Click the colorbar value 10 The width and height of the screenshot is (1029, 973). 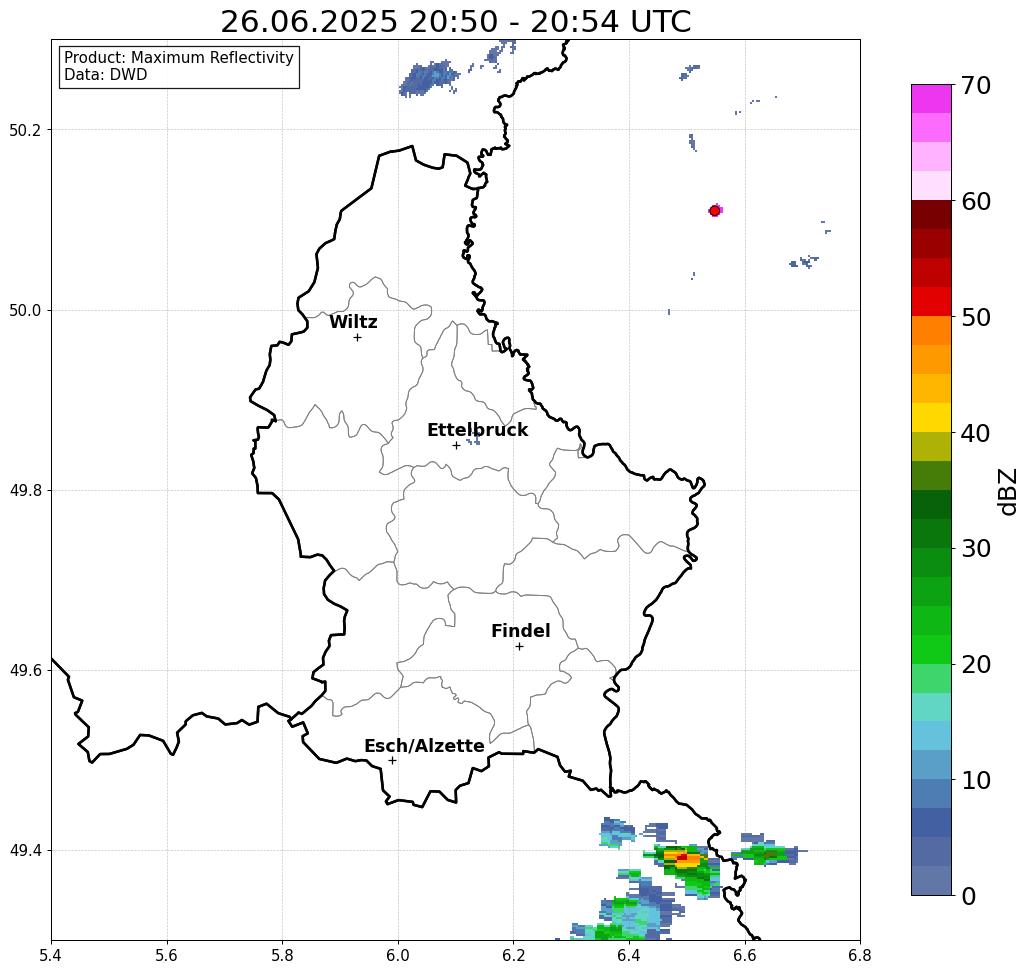click(x=975, y=780)
